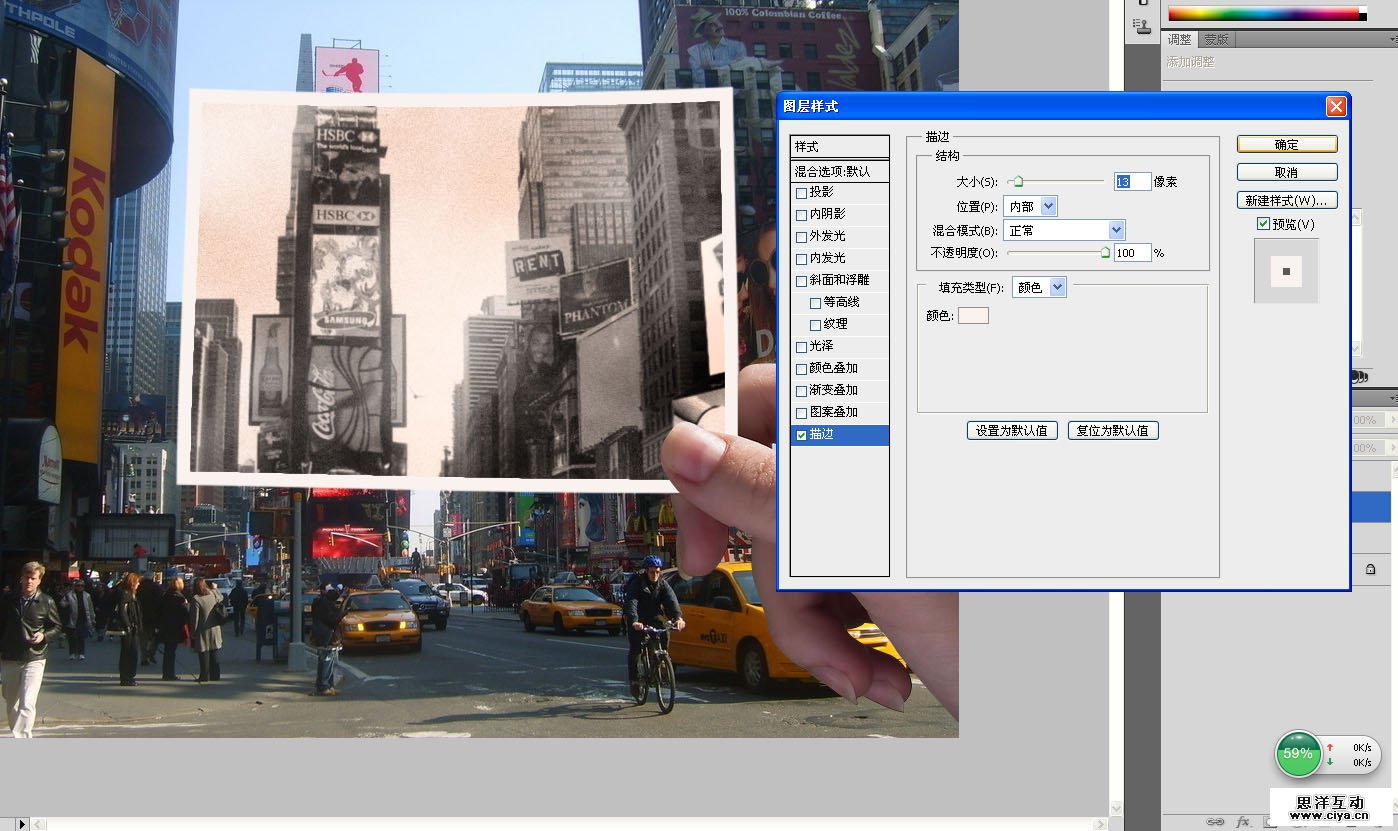Click the link layers chain icon
This screenshot has height=831, width=1398.
click(x=1215, y=821)
